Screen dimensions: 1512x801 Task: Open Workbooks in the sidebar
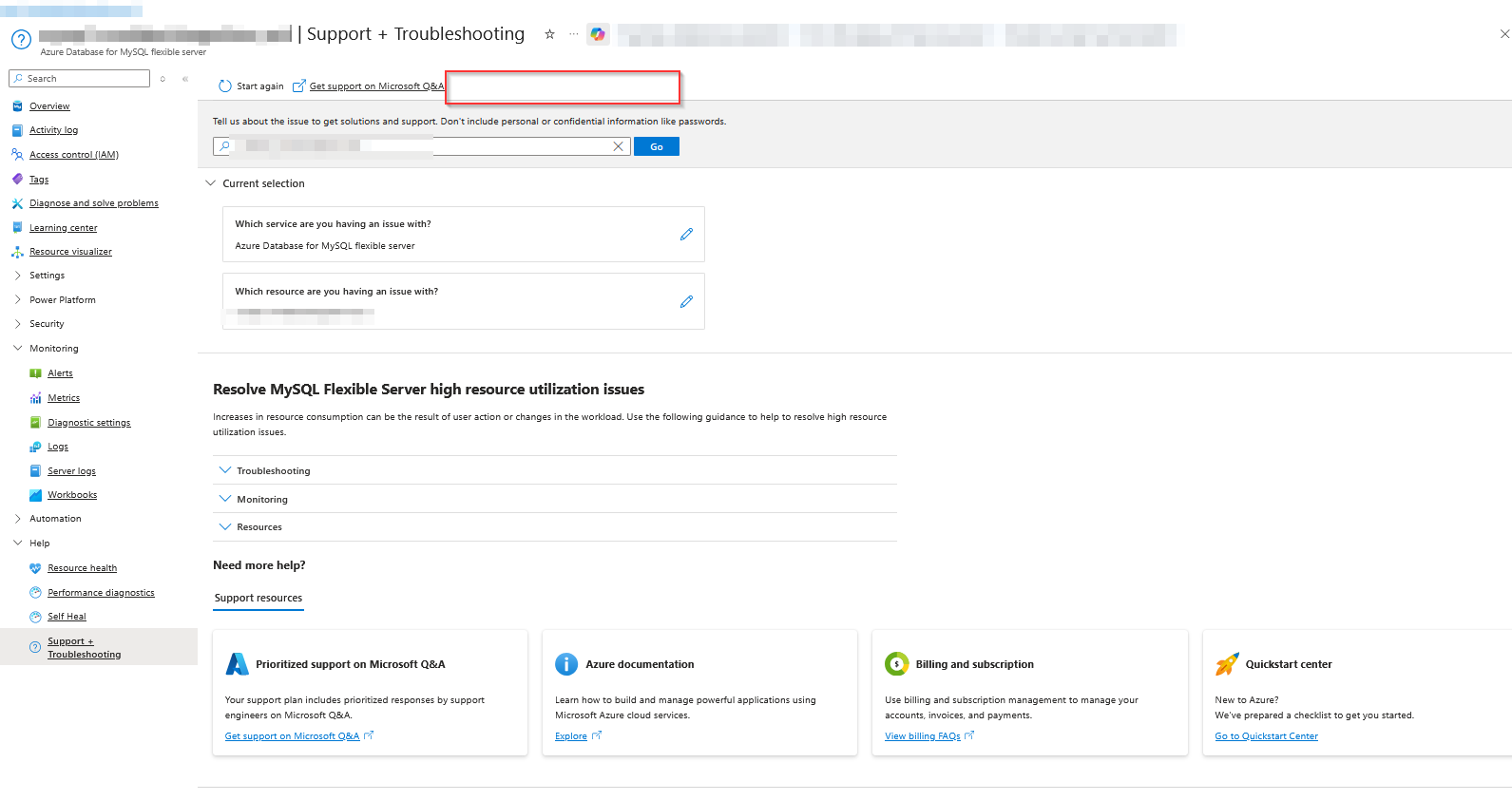[x=73, y=495]
